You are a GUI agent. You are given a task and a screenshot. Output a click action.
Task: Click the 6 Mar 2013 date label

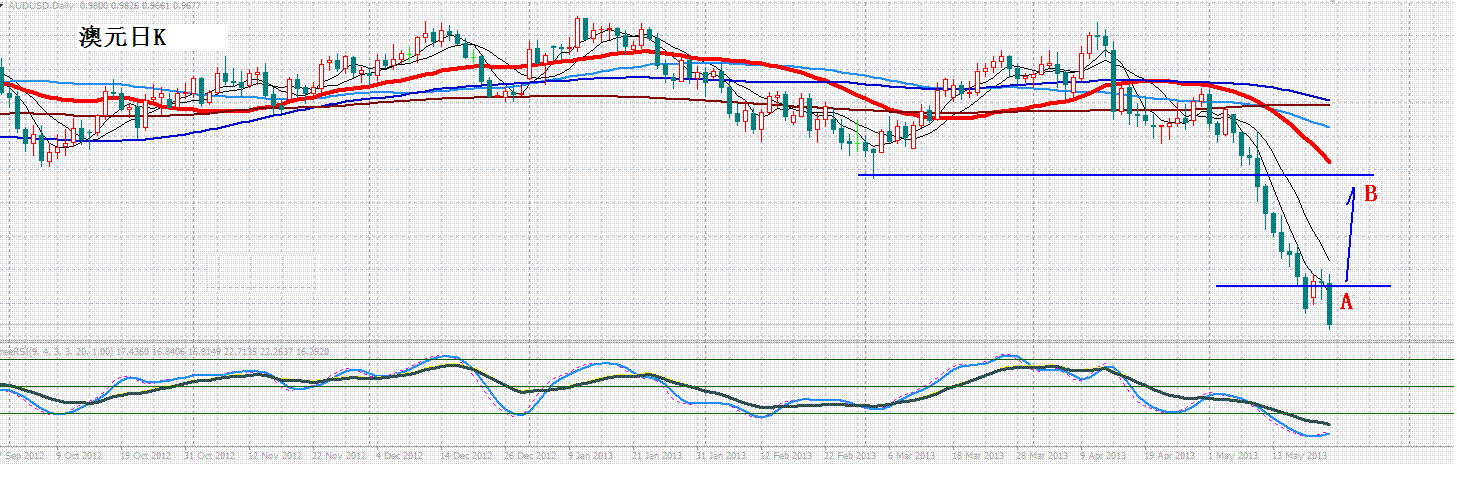(912, 455)
